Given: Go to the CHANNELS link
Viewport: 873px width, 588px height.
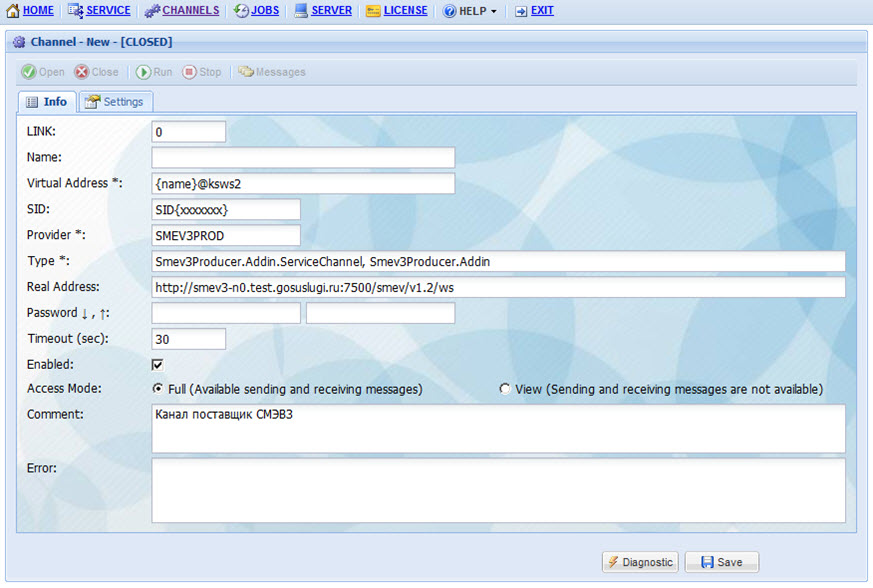Looking at the screenshot, I should click(191, 11).
